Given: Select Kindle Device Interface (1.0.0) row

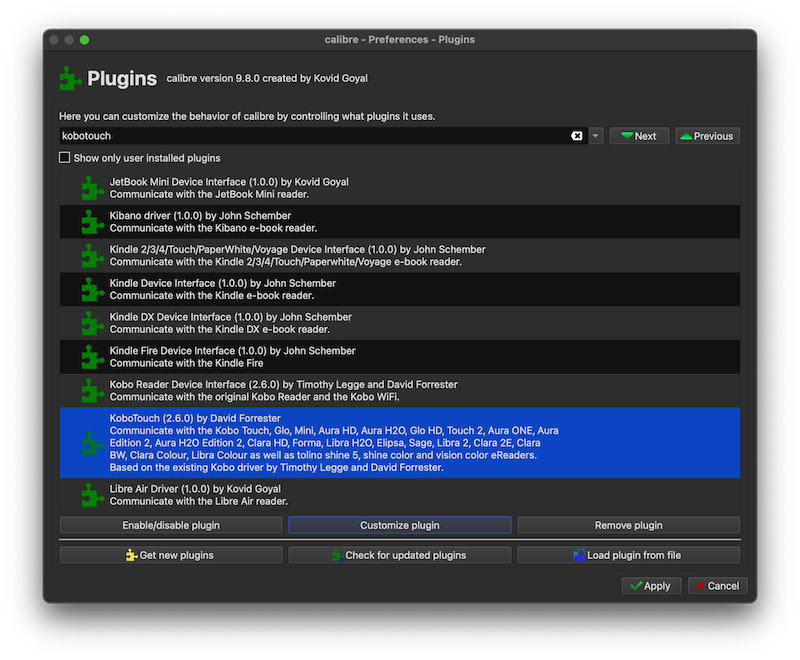Looking at the screenshot, I should click(399, 289).
